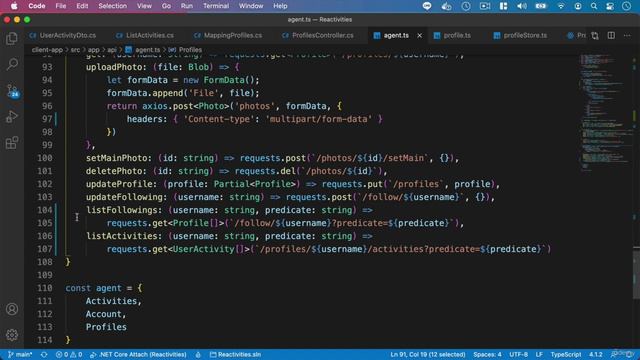Open the Explorer view in activity bar
The width and height of the screenshot is (640, 360).
pyautogui.click(x=12, y=38)
